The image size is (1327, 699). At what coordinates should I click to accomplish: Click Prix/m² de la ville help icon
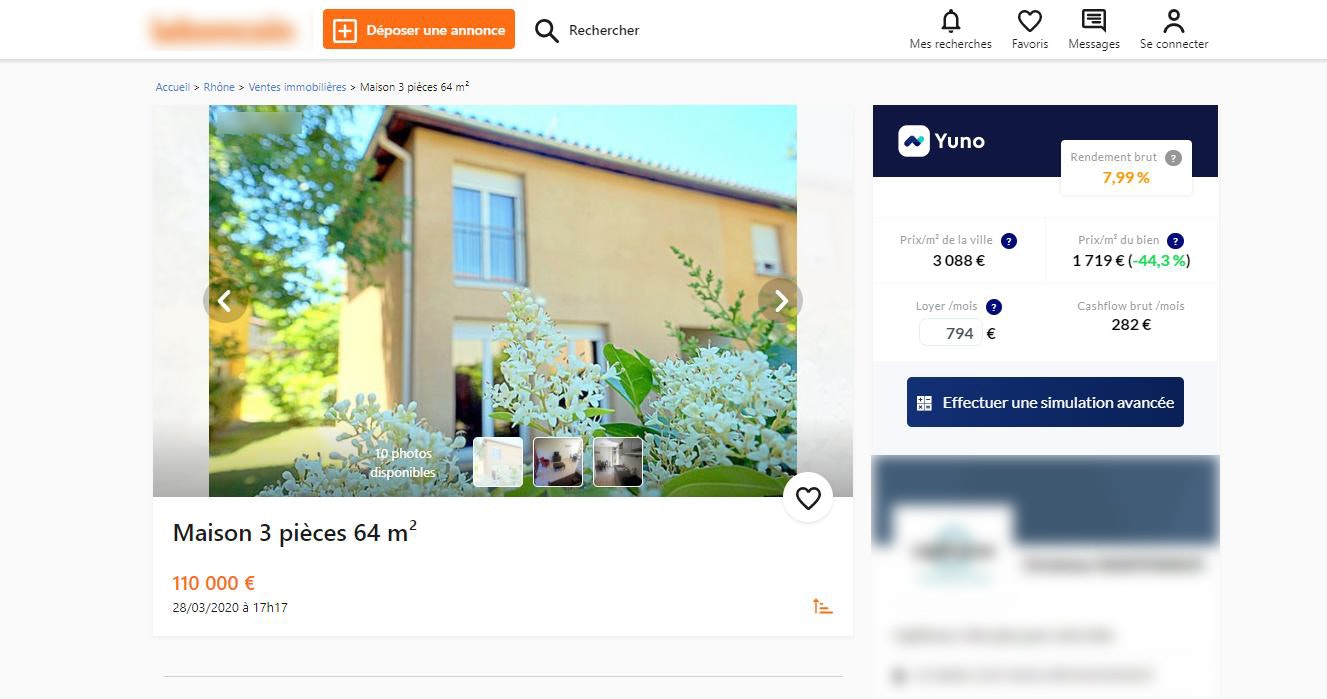(1009, 241)
